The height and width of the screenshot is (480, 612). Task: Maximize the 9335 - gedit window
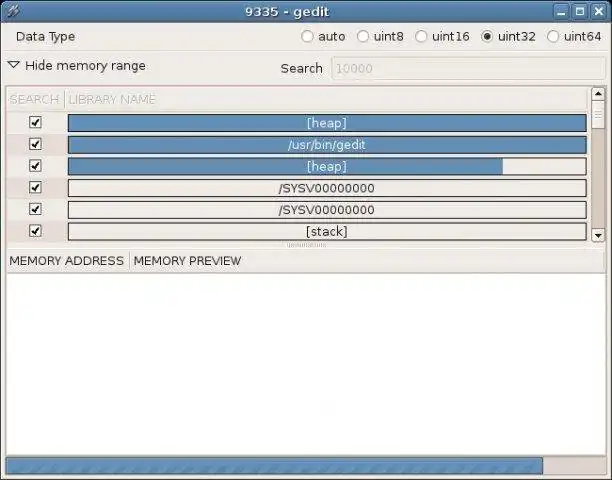tap(580, 11)
